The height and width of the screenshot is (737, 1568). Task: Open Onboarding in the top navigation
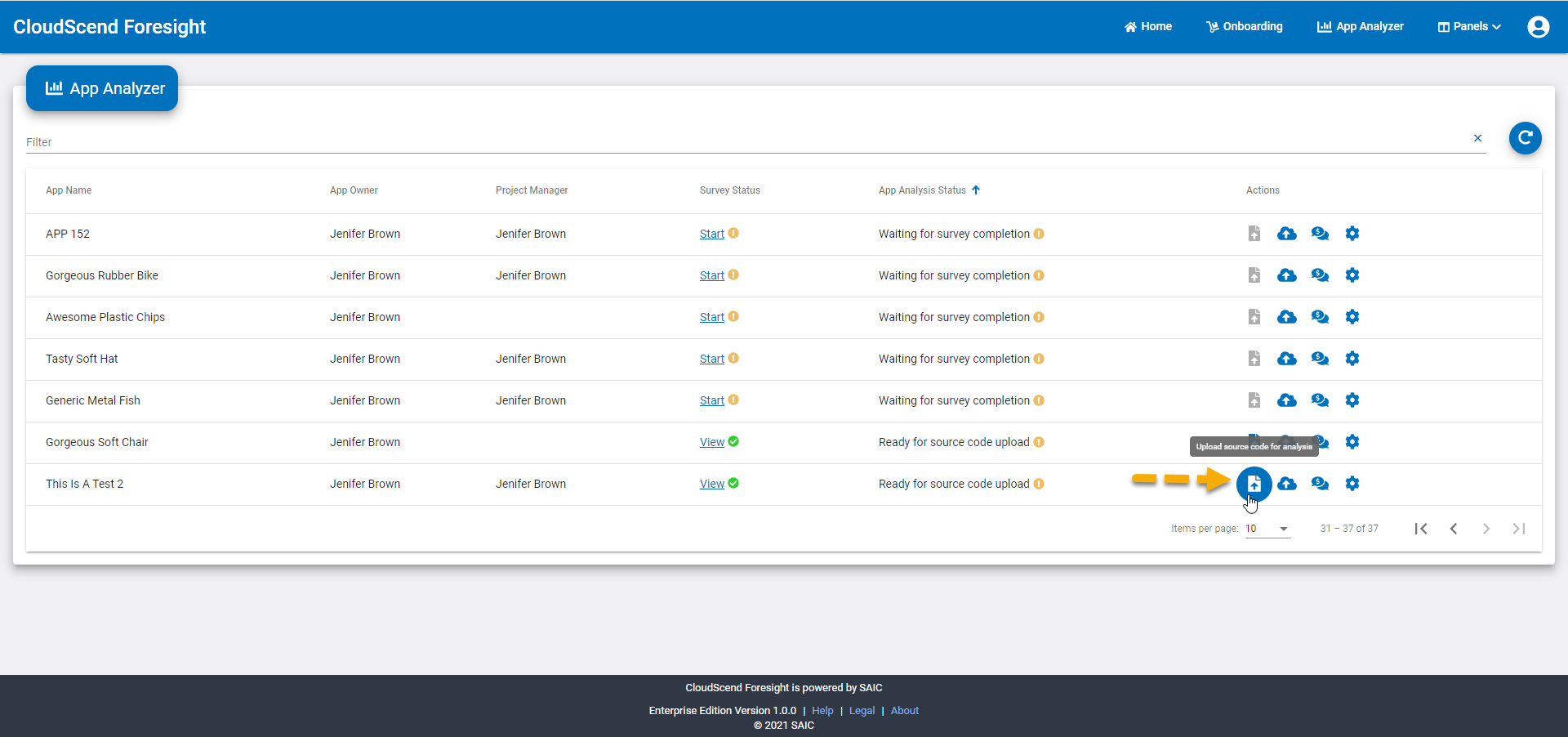1245,27
